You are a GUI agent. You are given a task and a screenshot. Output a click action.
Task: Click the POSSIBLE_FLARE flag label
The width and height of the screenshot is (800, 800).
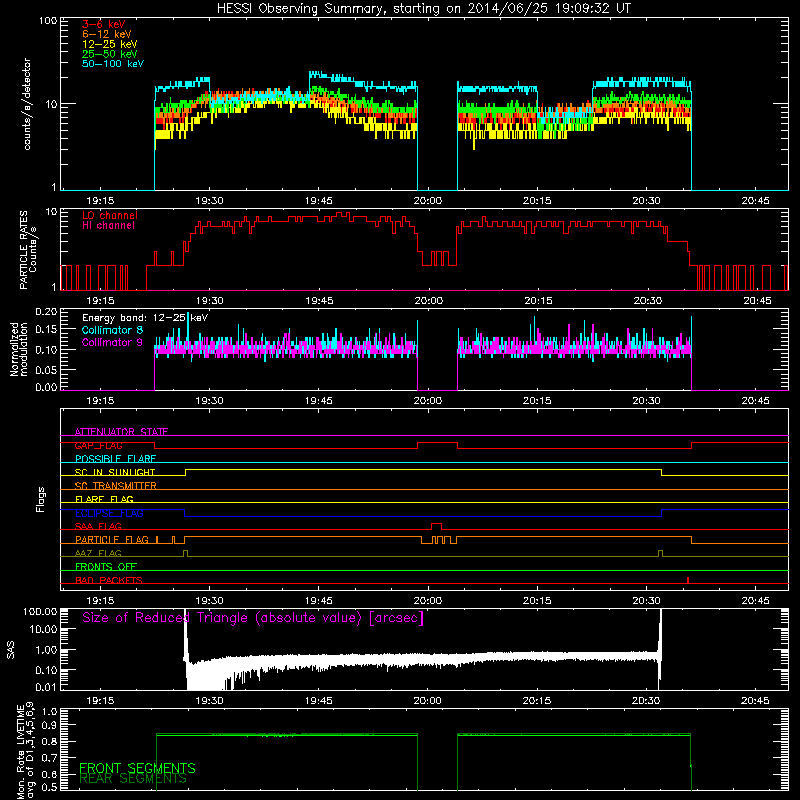click(115, 459)
